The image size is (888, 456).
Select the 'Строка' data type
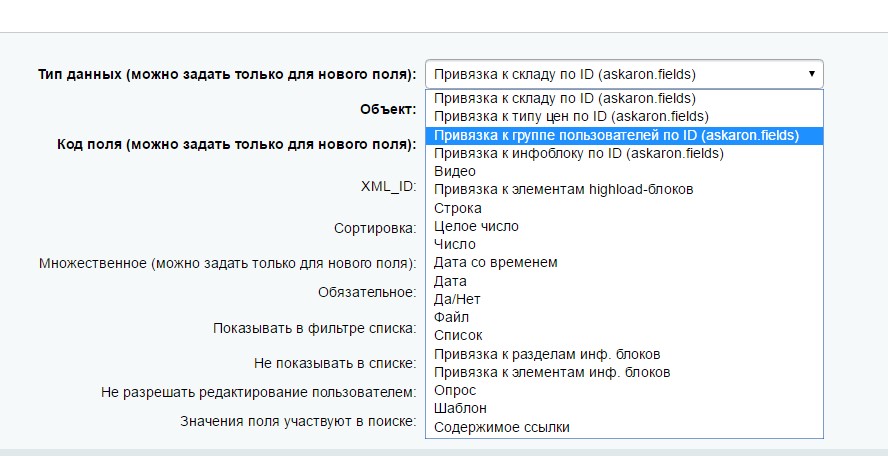pyautogui.click(x=458, y=208)
